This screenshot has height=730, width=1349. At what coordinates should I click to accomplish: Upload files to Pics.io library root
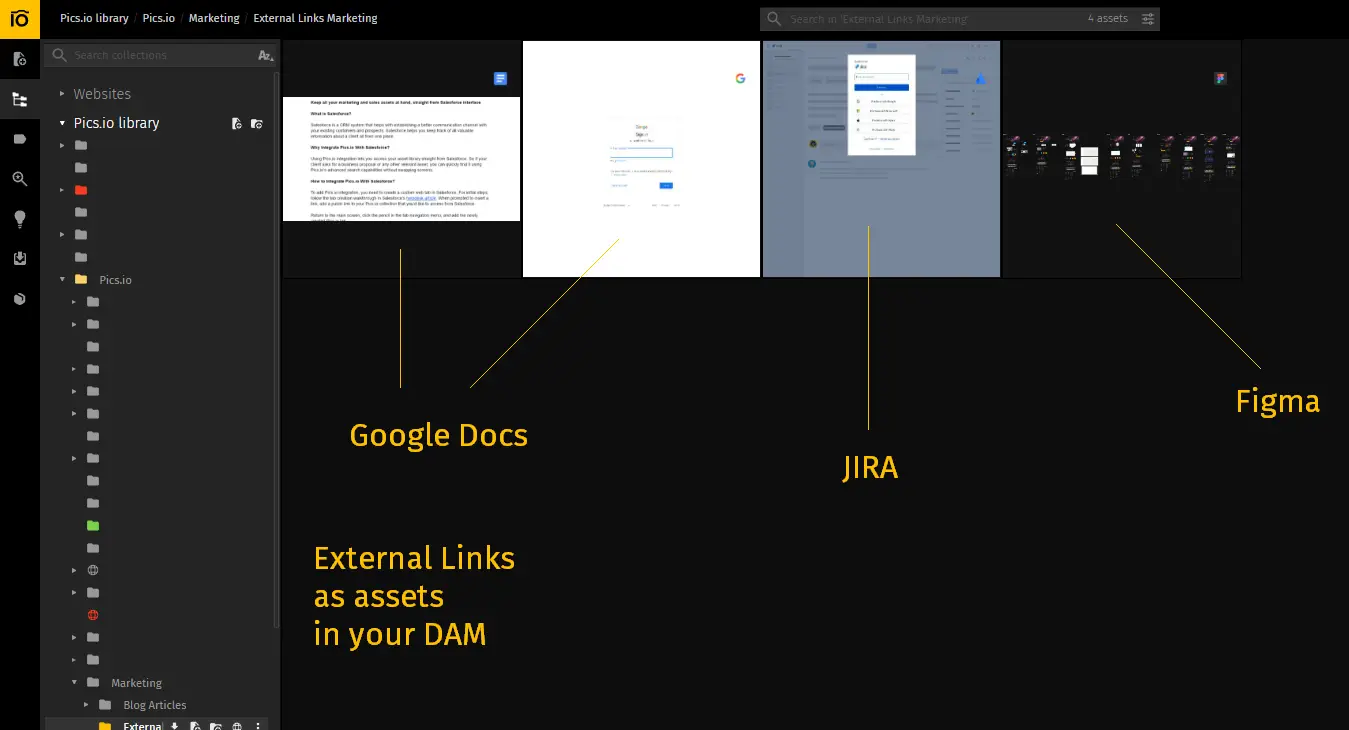(x=236, y=123)
